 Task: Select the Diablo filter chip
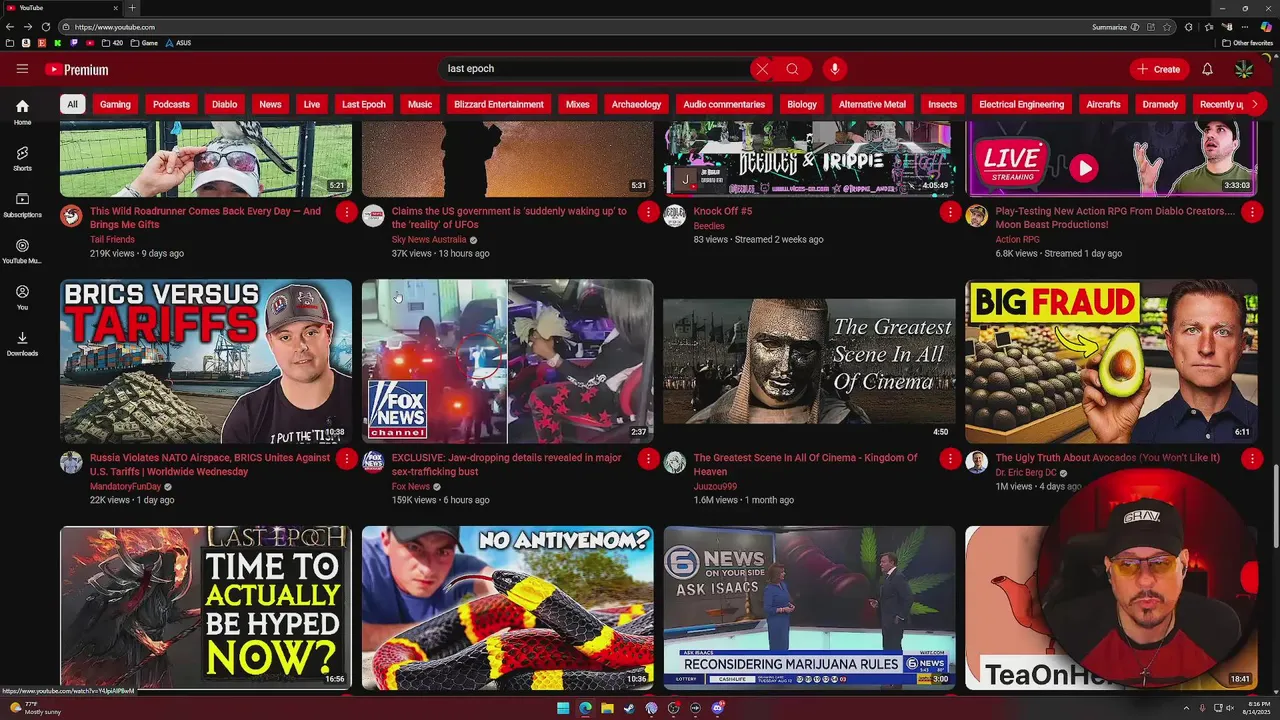coord(224,104)
